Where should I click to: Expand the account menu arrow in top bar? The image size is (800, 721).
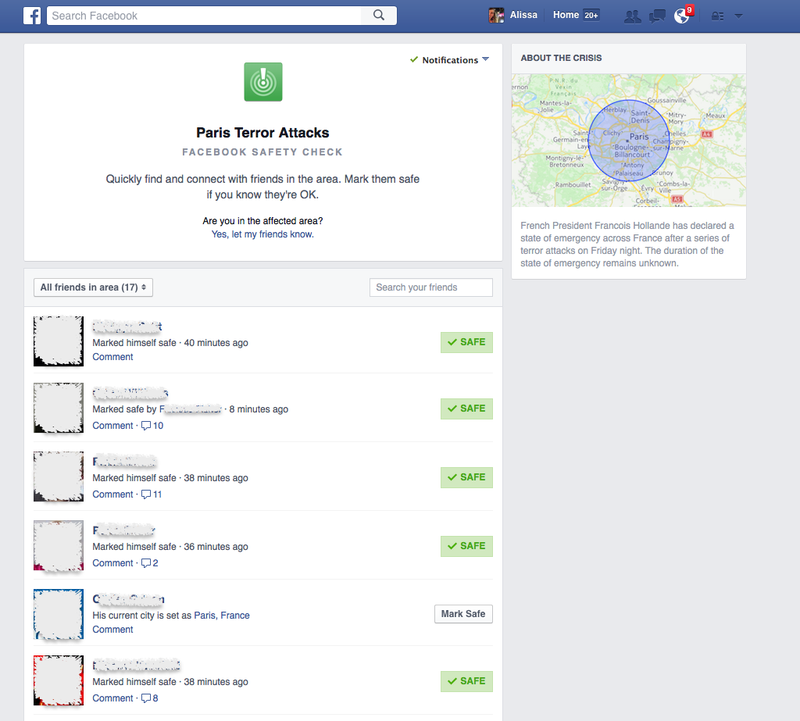coord(738,16)
